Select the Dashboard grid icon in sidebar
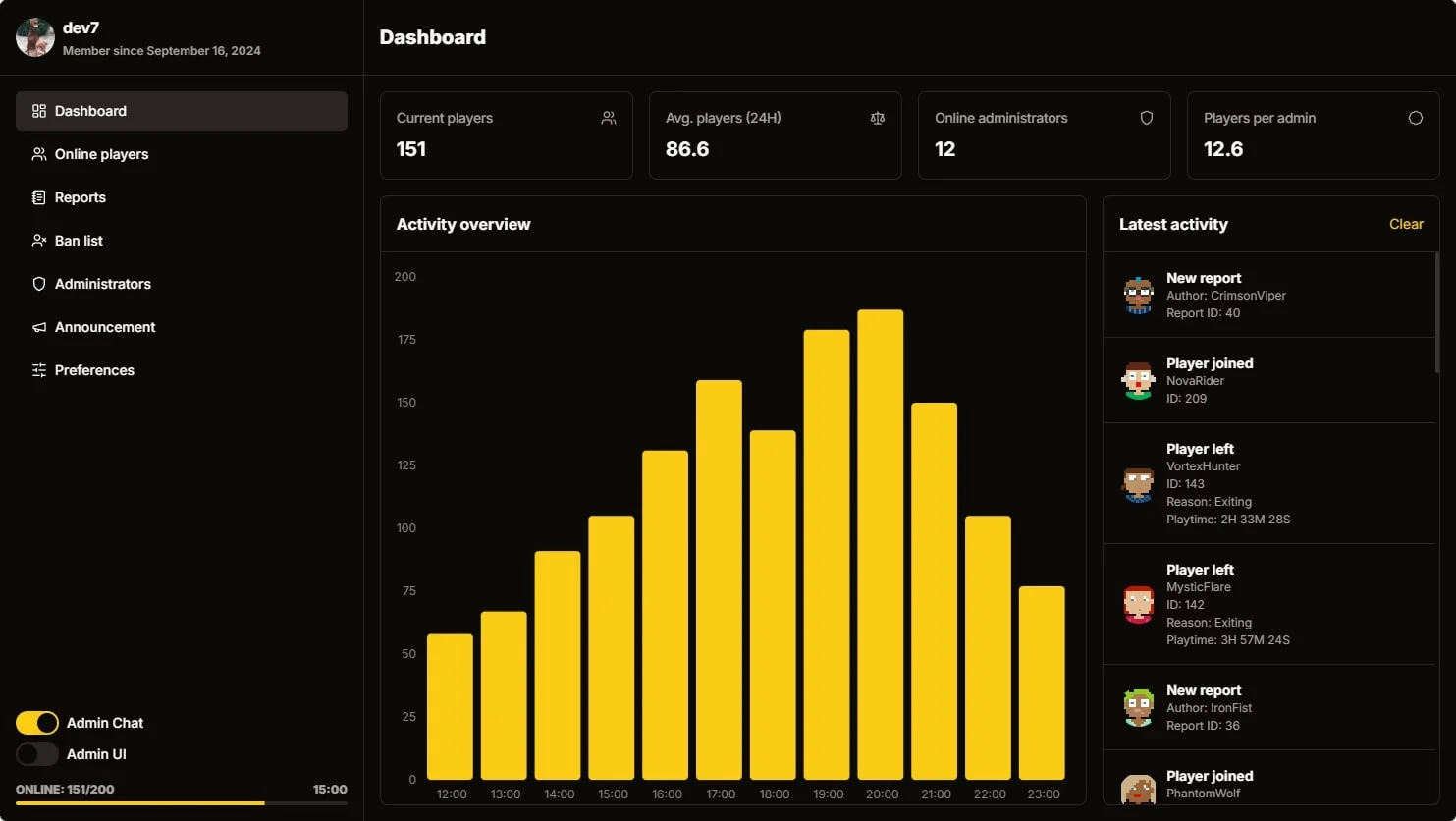The height and width of the screenshot is (821, 1456). (38, 111)
